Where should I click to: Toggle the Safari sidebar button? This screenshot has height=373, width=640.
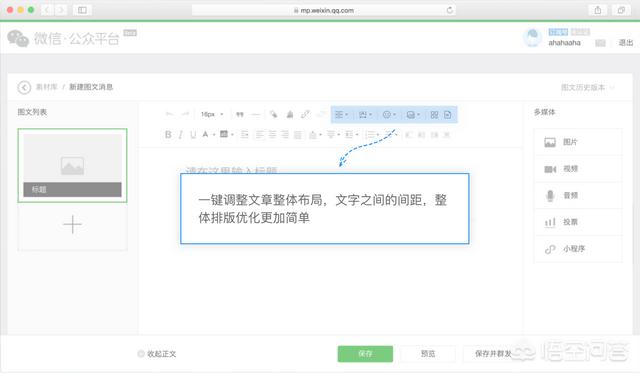pyautogui.click(x=82, y=10)
